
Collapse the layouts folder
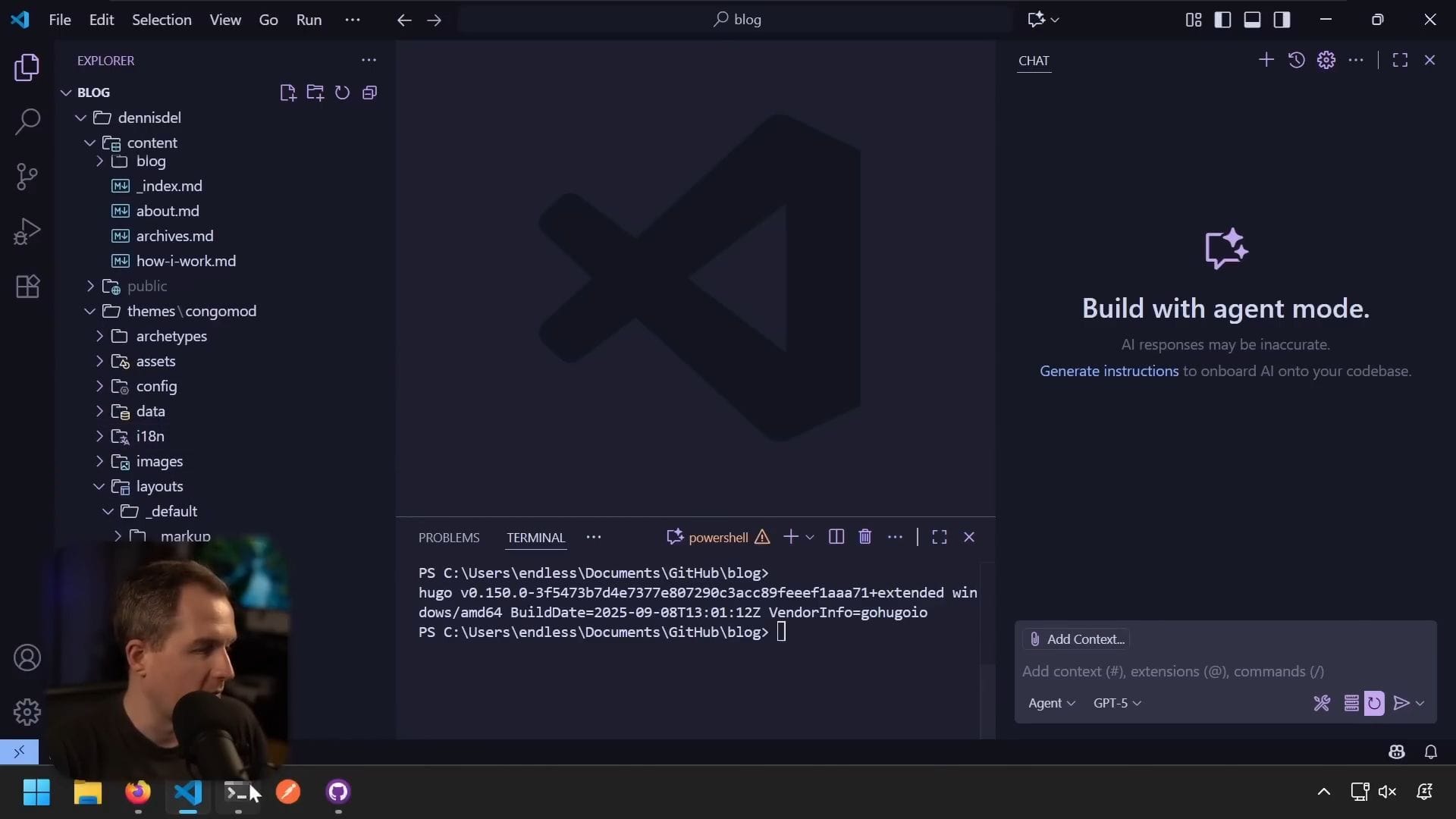point(158,486)
